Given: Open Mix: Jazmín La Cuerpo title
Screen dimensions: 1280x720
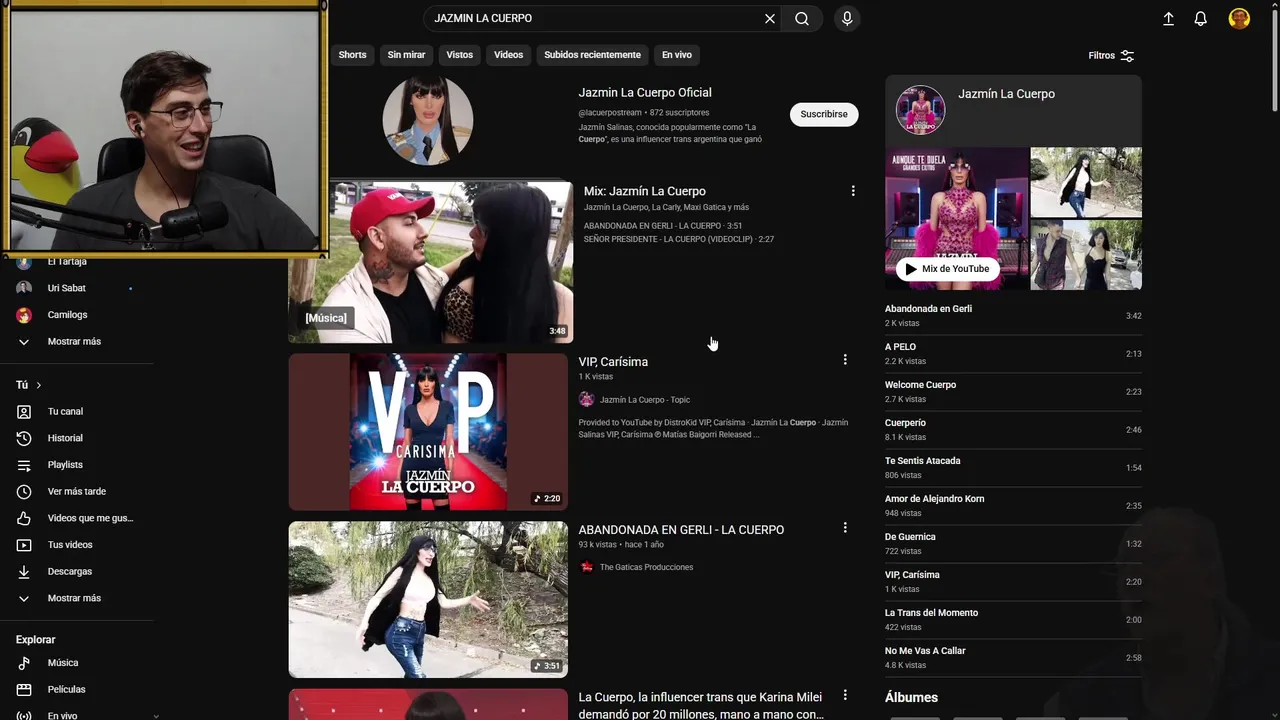Looking at the screenshot, I should click(x=645, y=191).
